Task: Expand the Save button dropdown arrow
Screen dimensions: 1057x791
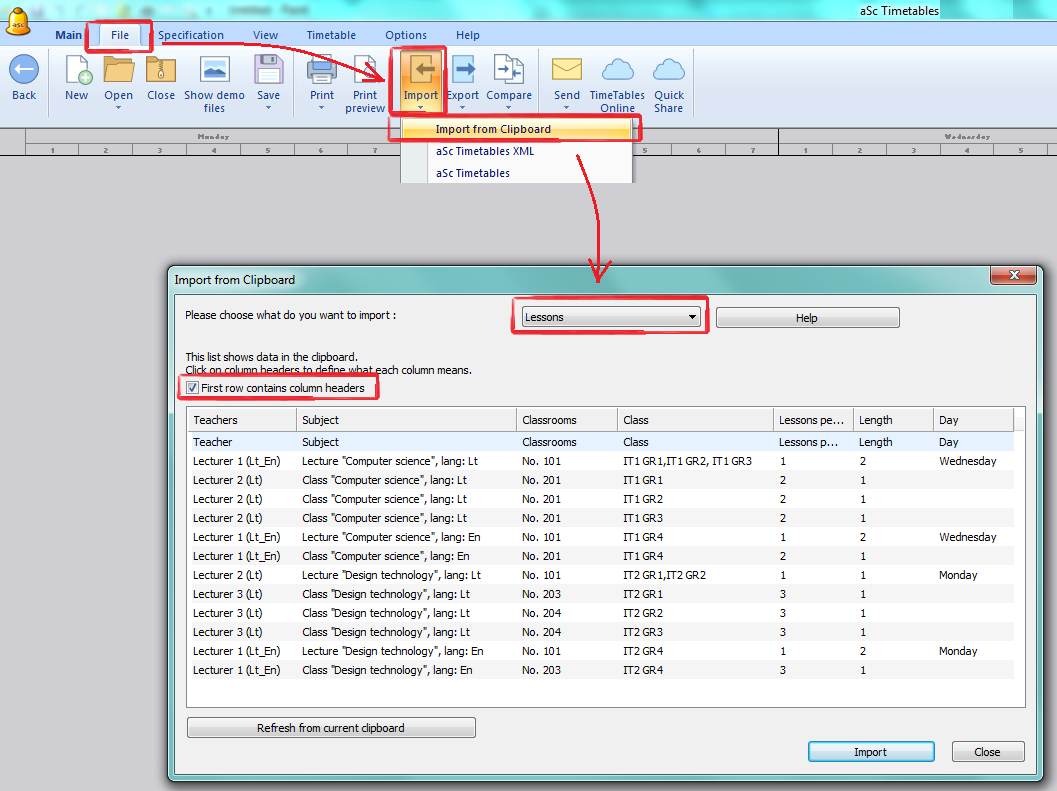Action: (x=268, y=108)
